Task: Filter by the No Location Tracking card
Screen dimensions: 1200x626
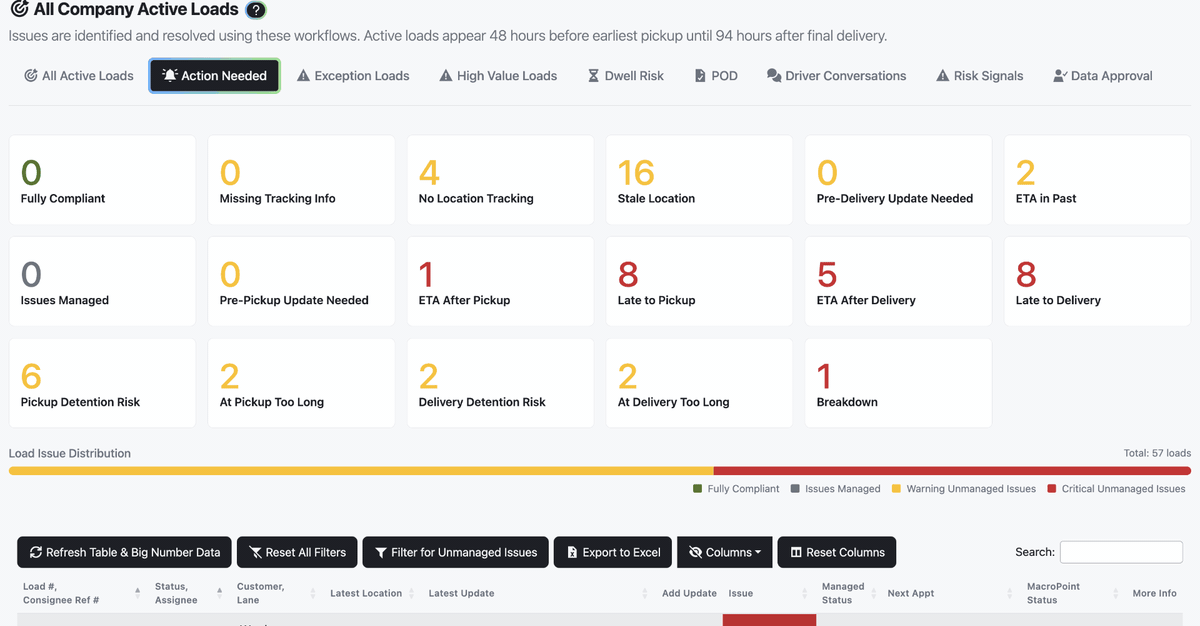Action: pos(500,180)
